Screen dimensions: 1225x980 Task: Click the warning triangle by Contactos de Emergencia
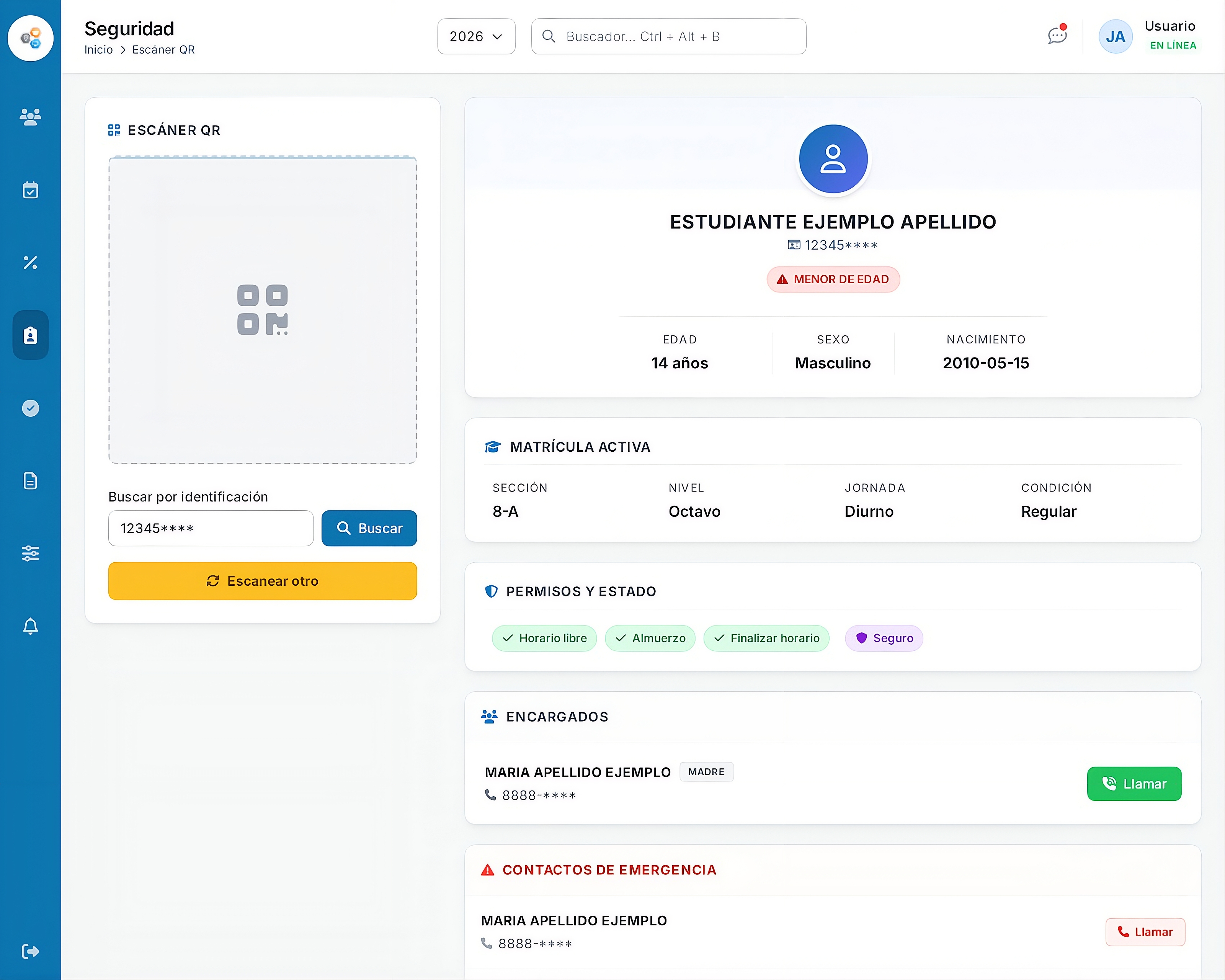(x=487, y=870)
